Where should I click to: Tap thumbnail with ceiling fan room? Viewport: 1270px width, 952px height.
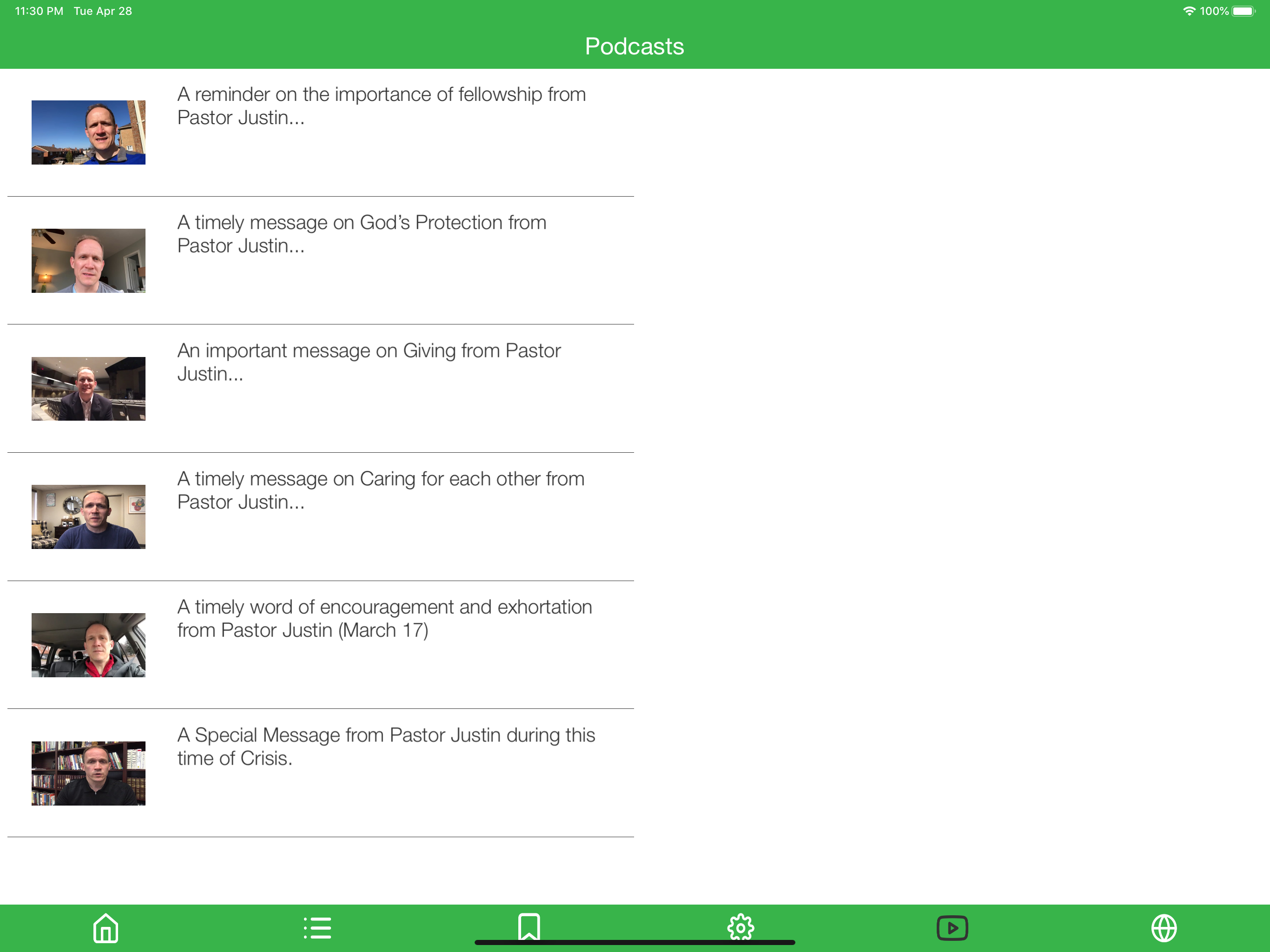88,261
